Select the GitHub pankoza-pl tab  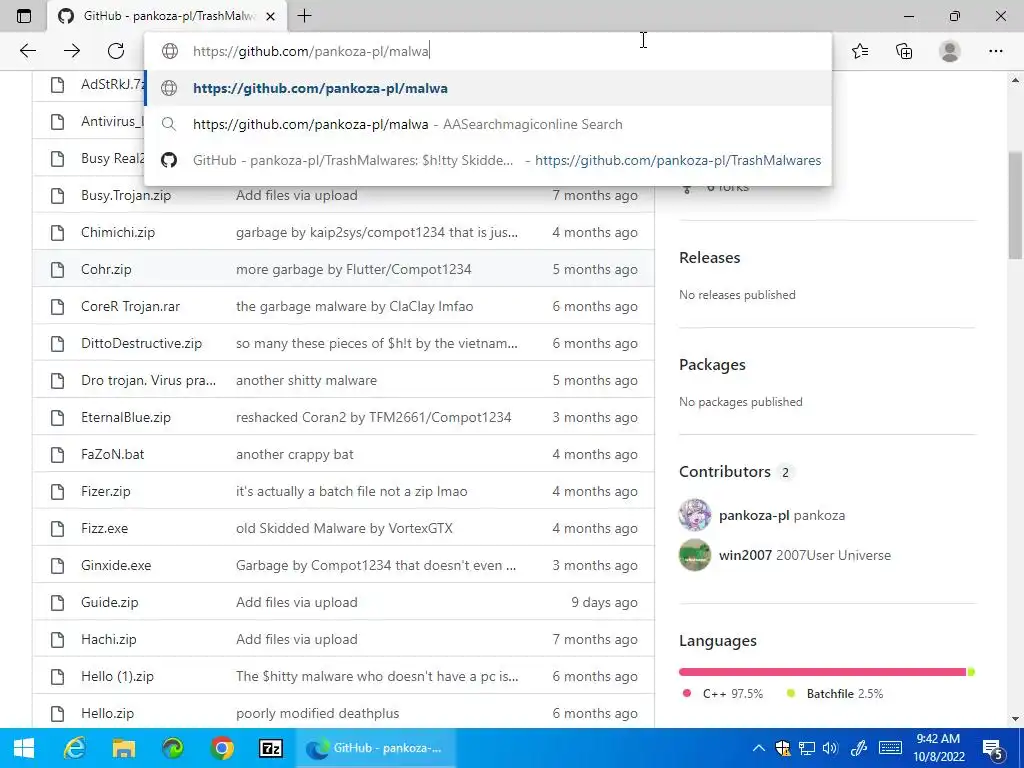(167, 16)
